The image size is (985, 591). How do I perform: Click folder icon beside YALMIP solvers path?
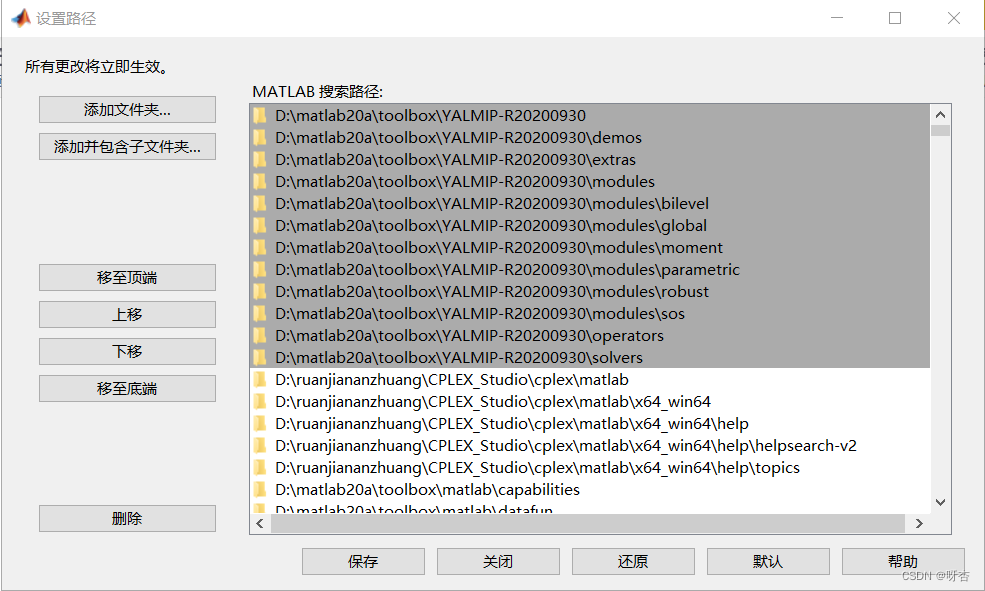coord(260,357)
